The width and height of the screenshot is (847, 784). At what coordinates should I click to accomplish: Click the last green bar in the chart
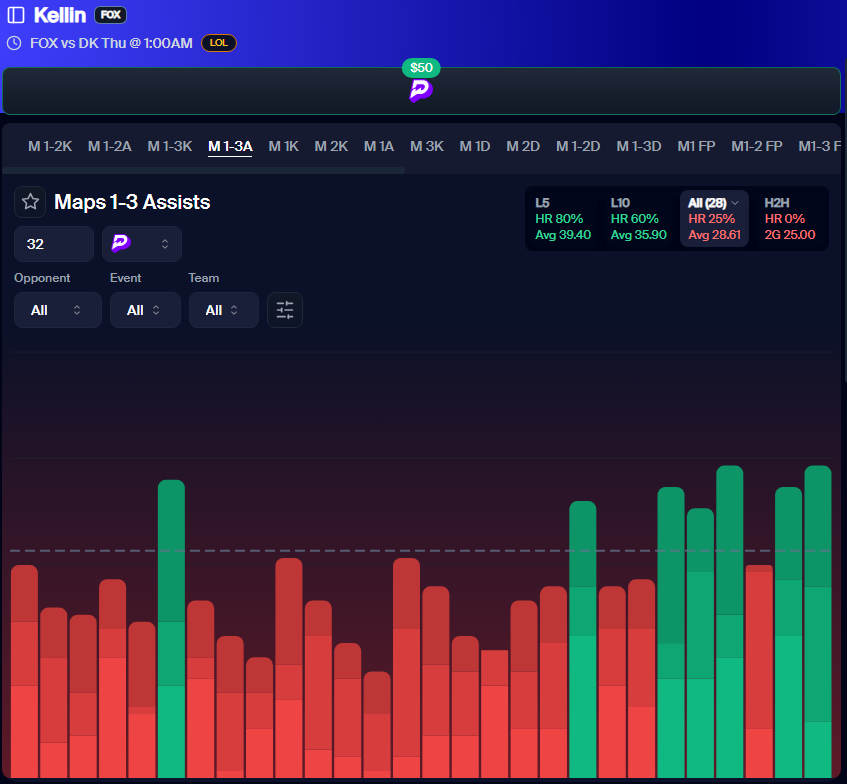[818, 621]
